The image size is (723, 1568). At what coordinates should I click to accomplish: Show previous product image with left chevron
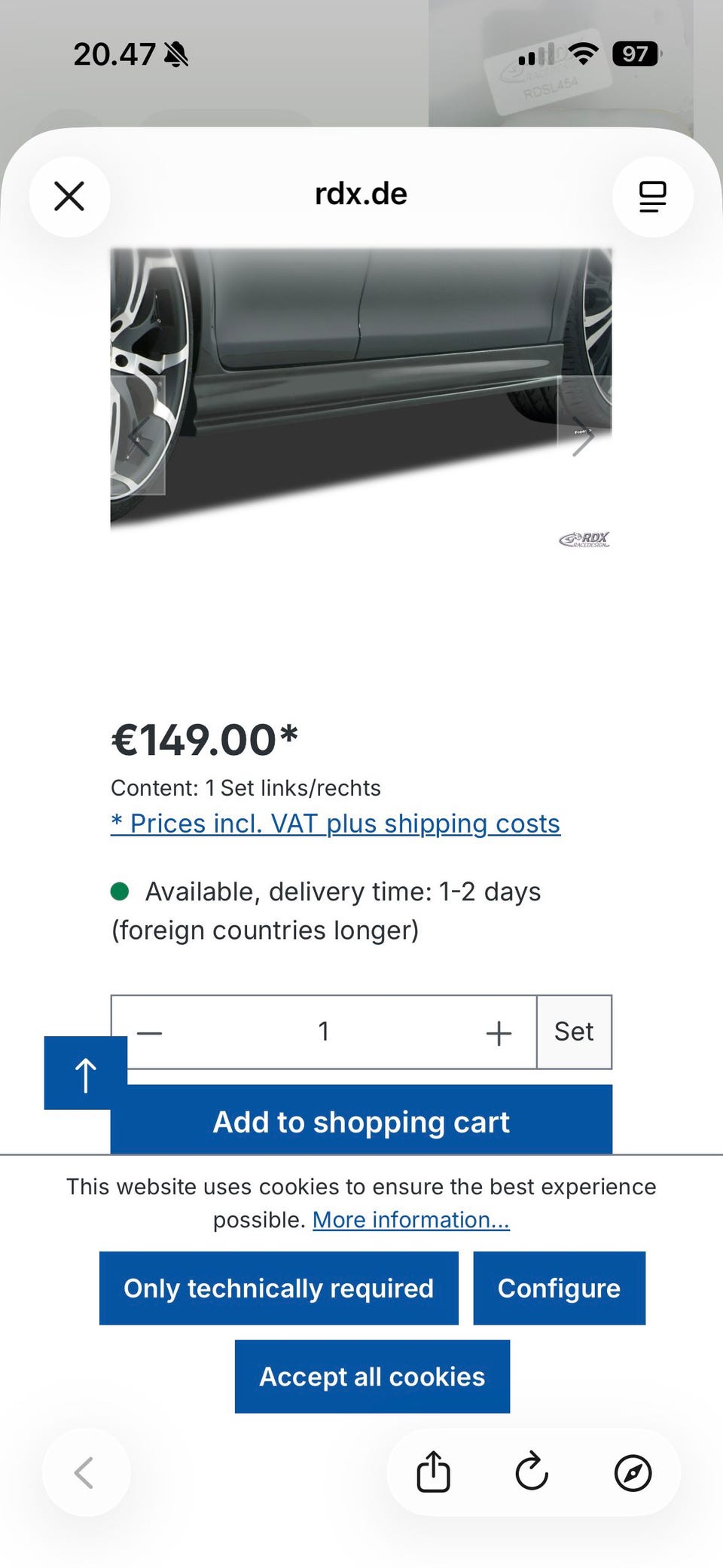pyautogui.click(x=139, y=436)
